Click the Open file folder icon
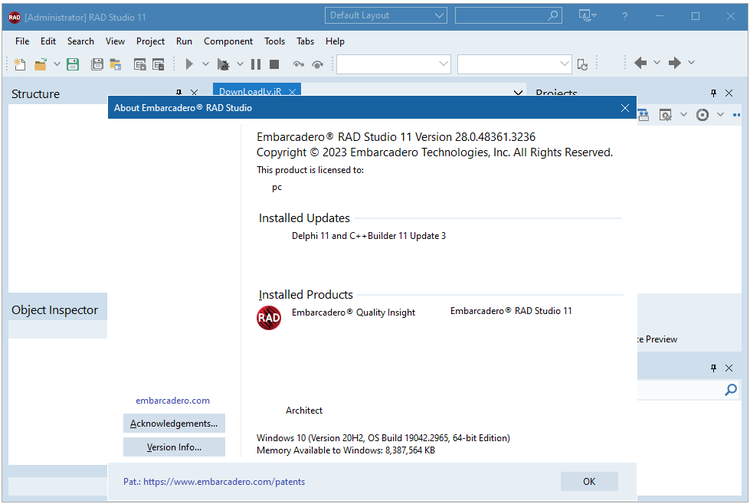750x504 pixels. pyautogui.click(x=41, y=64)
